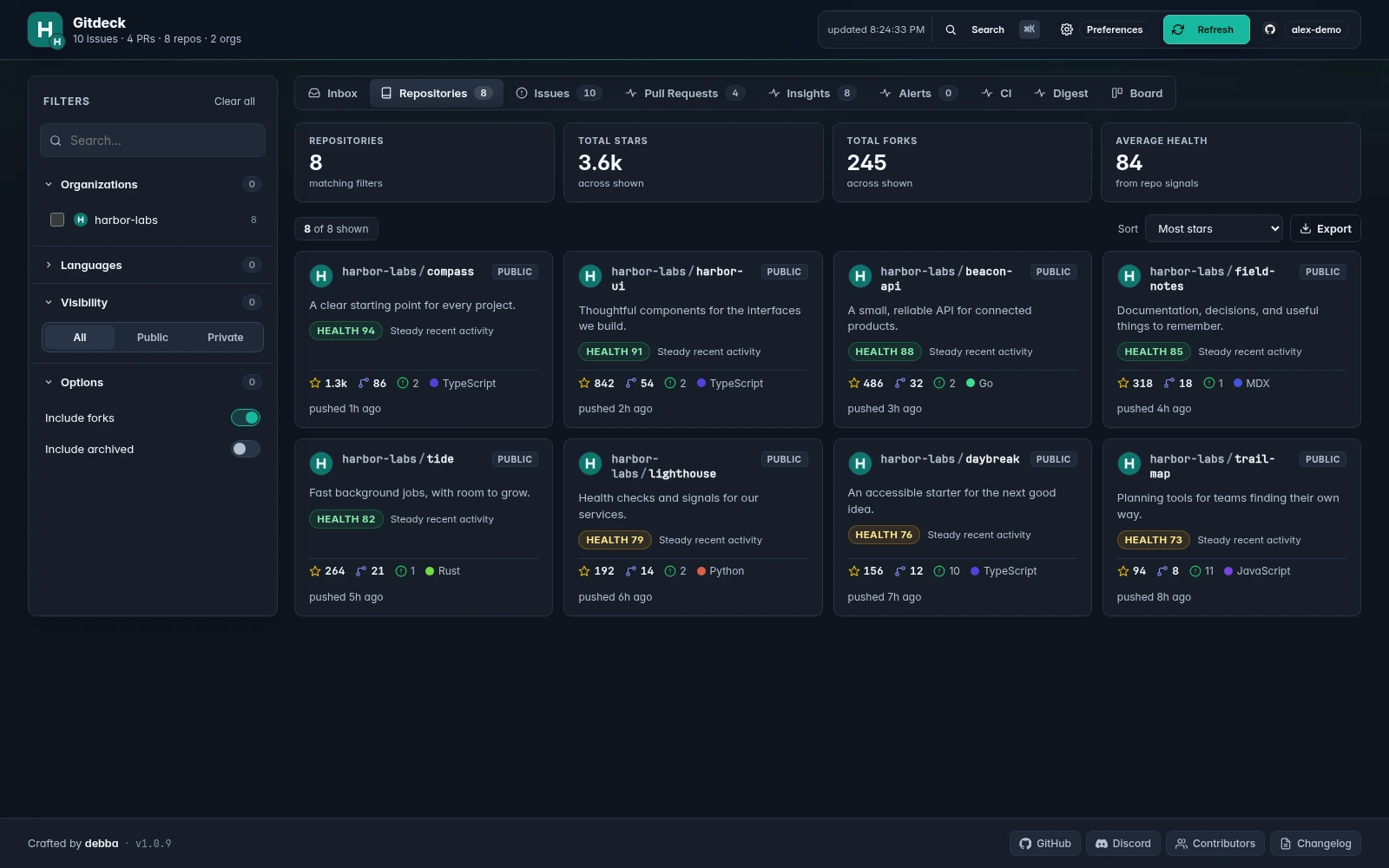Screen dimensions: 1389x868
Task: Click the star icon on trail-map card
Action: [x=1123, y=571]
